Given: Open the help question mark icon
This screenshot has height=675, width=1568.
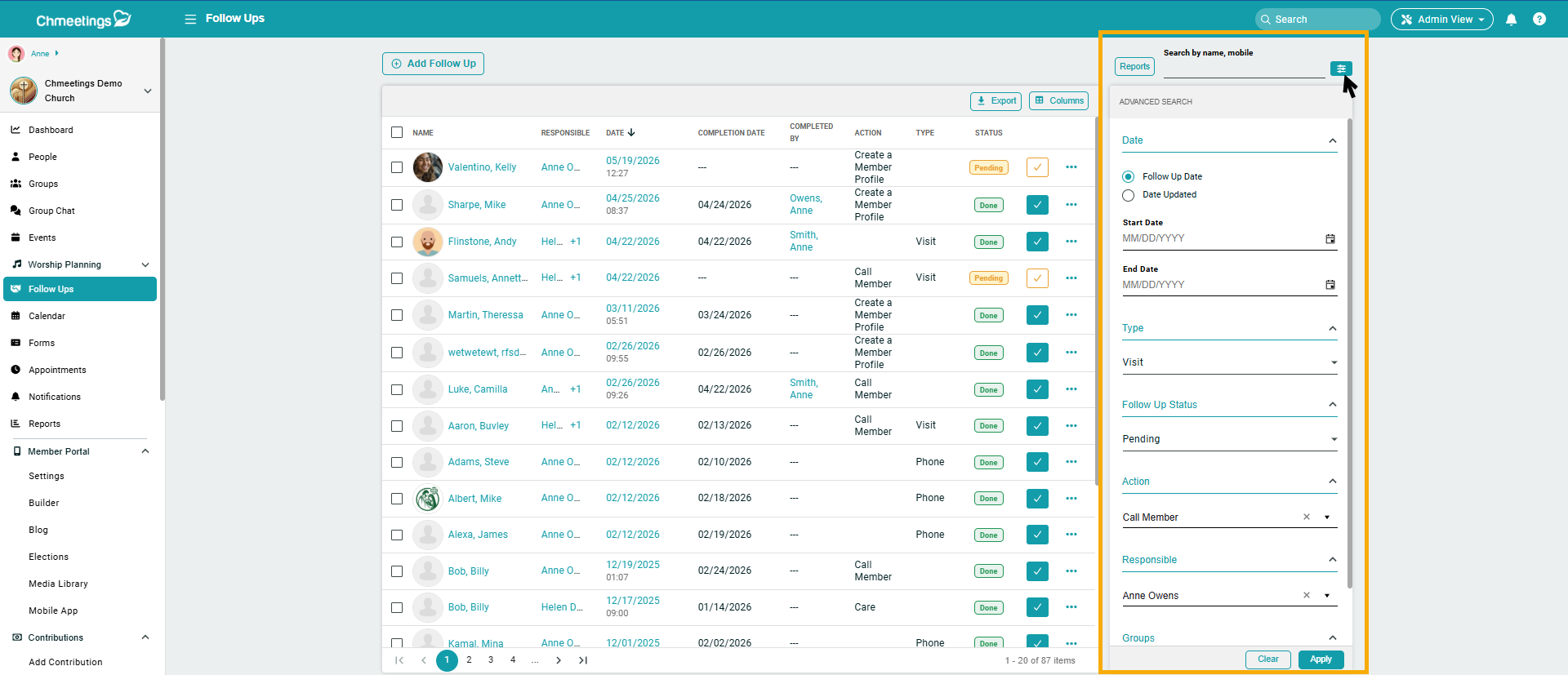Looking at the screenshot, I should pyautogui.click(x=1539, y=19).
